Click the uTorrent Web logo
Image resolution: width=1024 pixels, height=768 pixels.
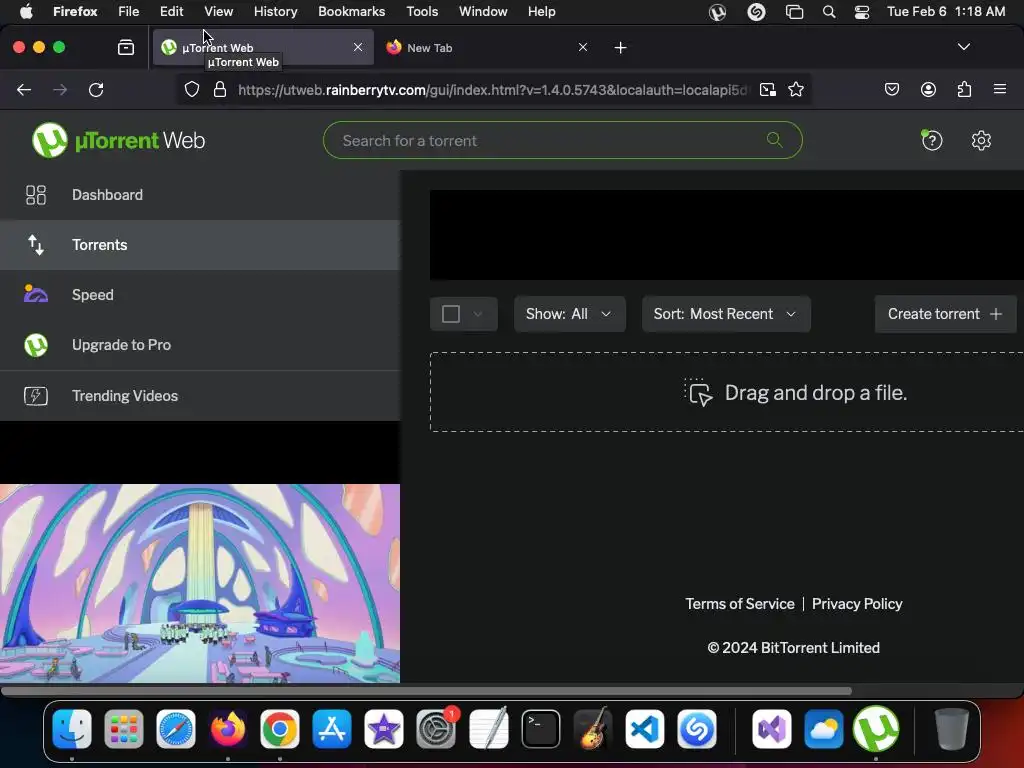pos(119,140)
